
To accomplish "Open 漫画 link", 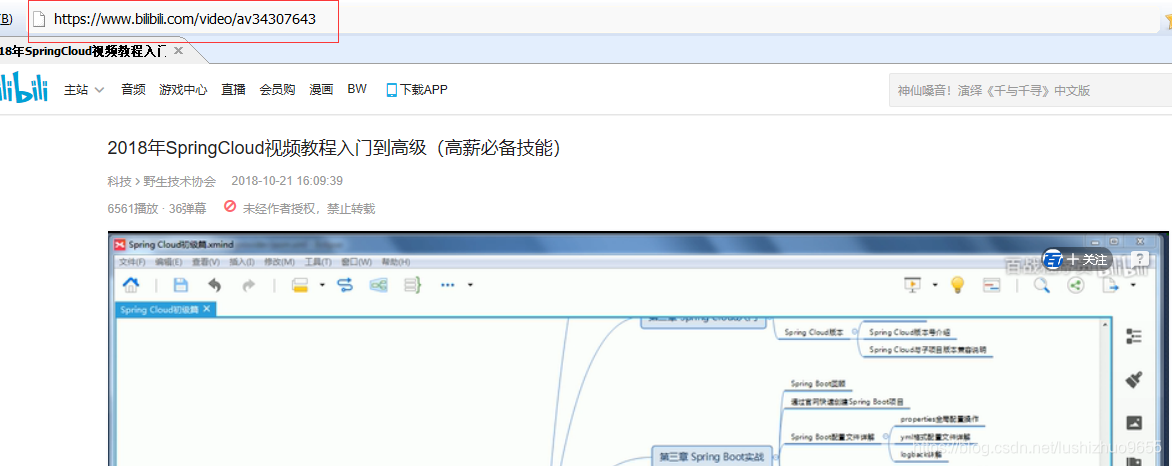I will click(x=321, y=90).
